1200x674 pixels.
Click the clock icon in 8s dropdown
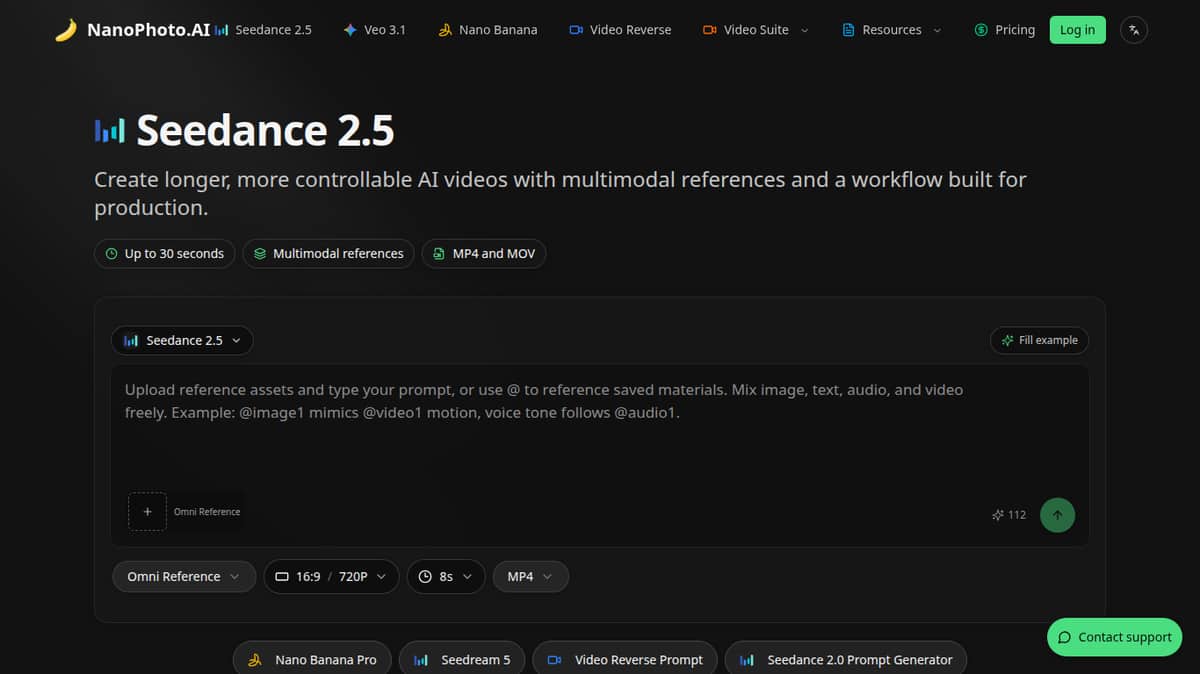[x=425, y=577]
